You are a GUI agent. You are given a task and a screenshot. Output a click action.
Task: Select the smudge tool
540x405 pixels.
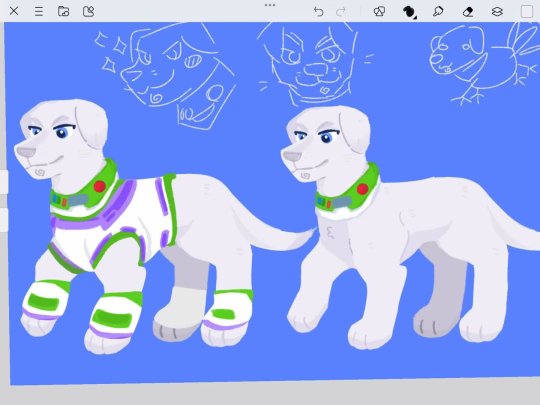(x=438, y=12)
